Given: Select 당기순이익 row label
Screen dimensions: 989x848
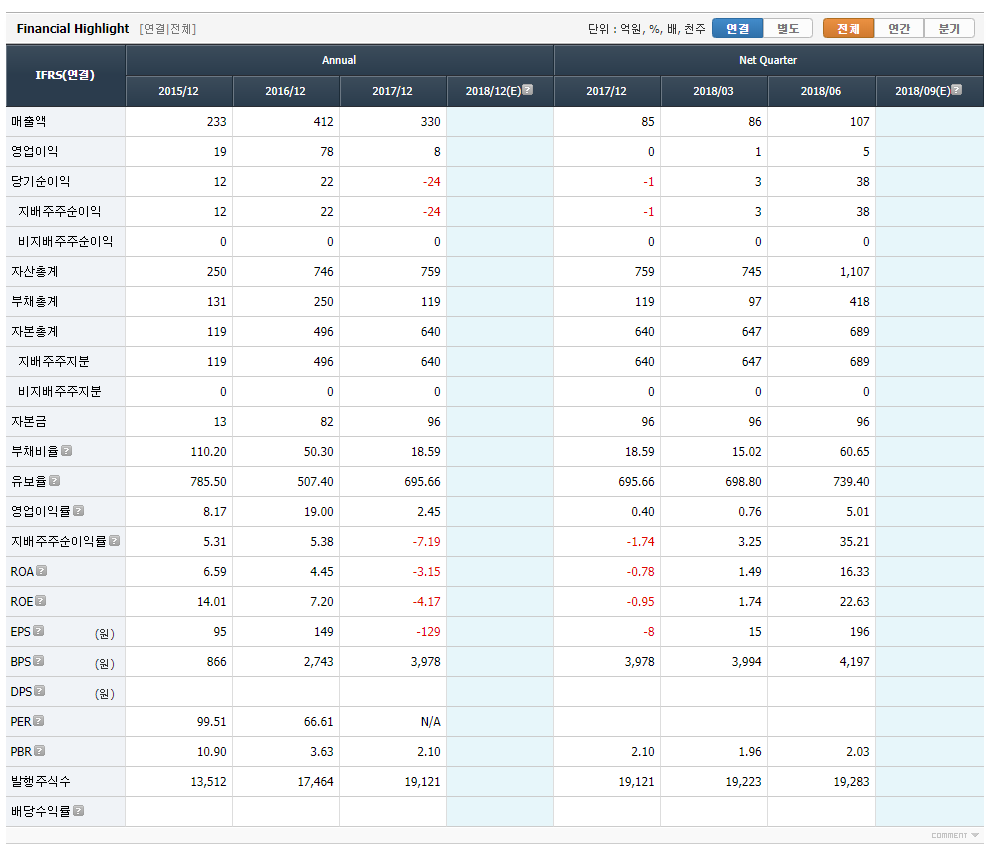Looking at the screenshot, I should (40, 182).
